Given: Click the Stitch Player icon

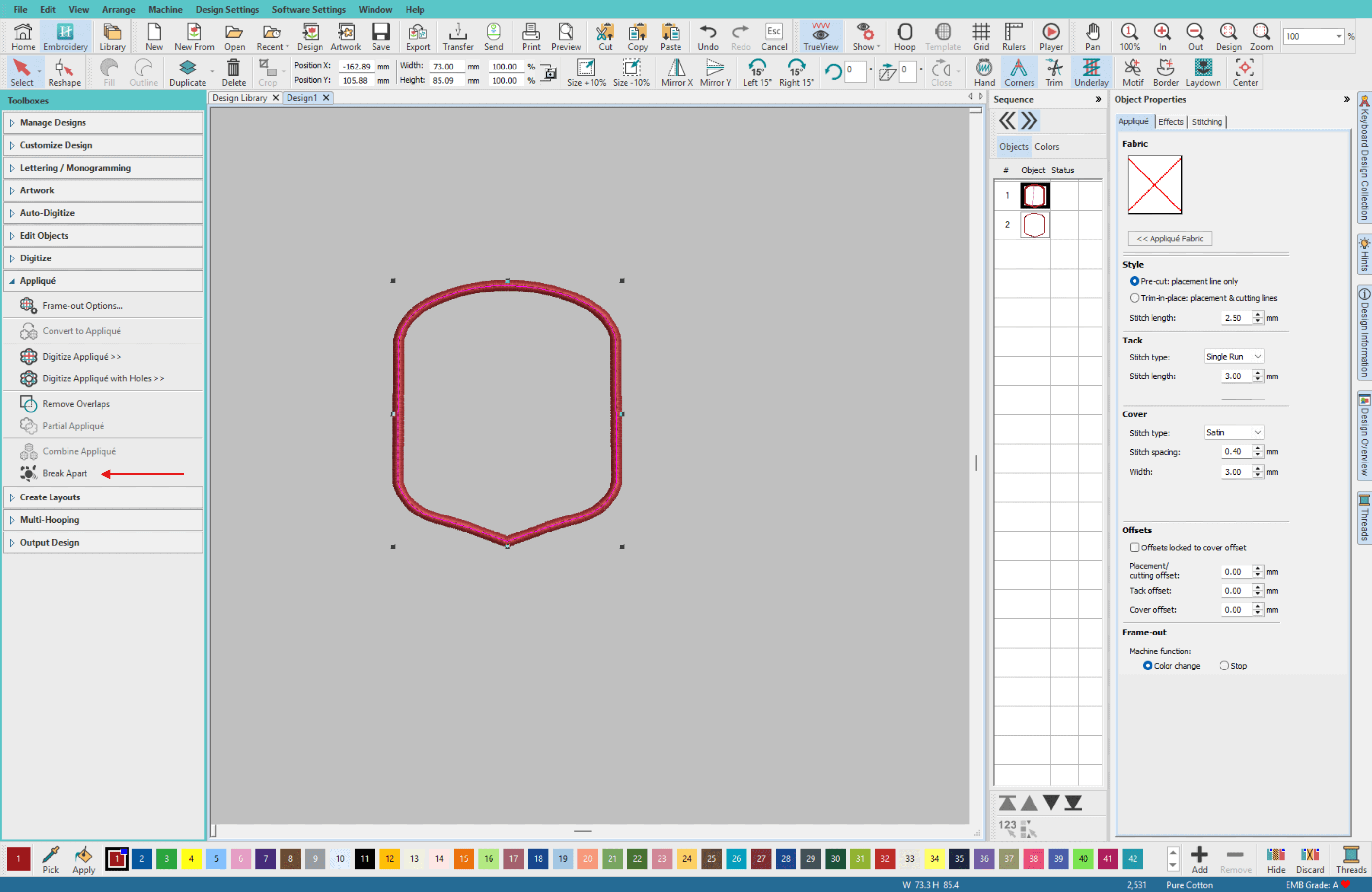Looking at the screenshot, I should [1050, 36].
